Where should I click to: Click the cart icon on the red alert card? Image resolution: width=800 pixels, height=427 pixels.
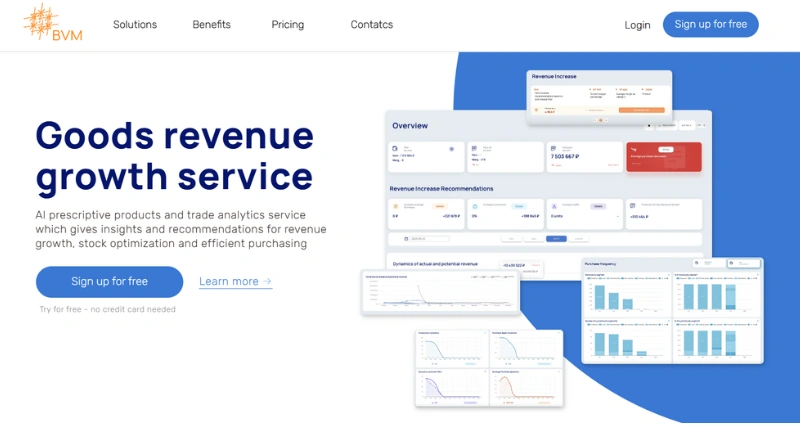(635, 148)
